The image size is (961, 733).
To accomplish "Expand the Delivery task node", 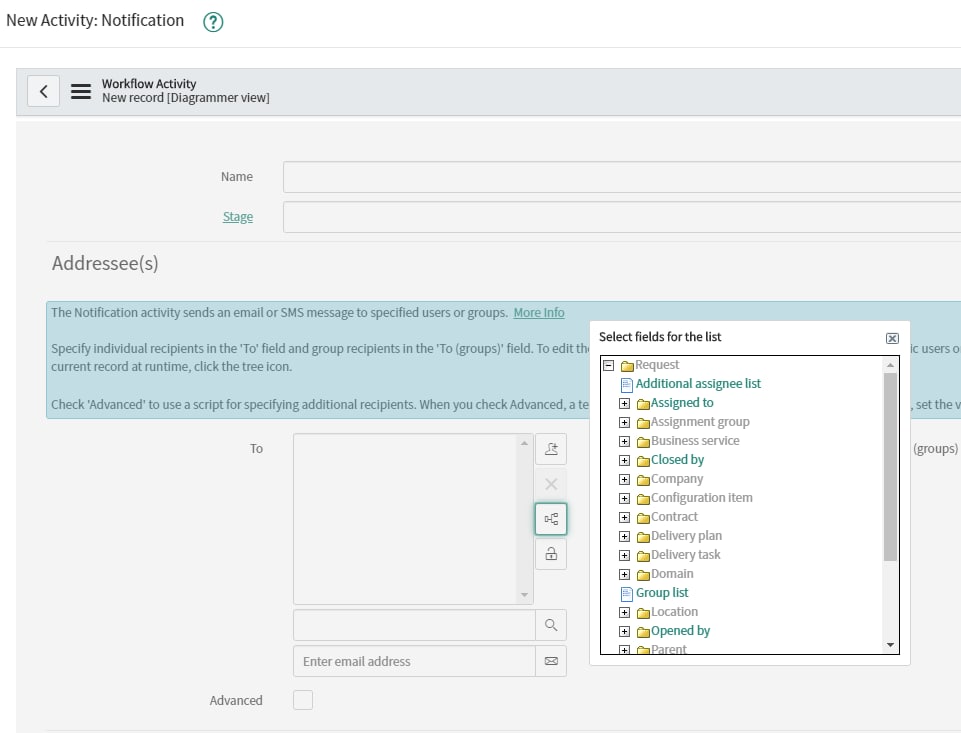I will pos(625,555).
